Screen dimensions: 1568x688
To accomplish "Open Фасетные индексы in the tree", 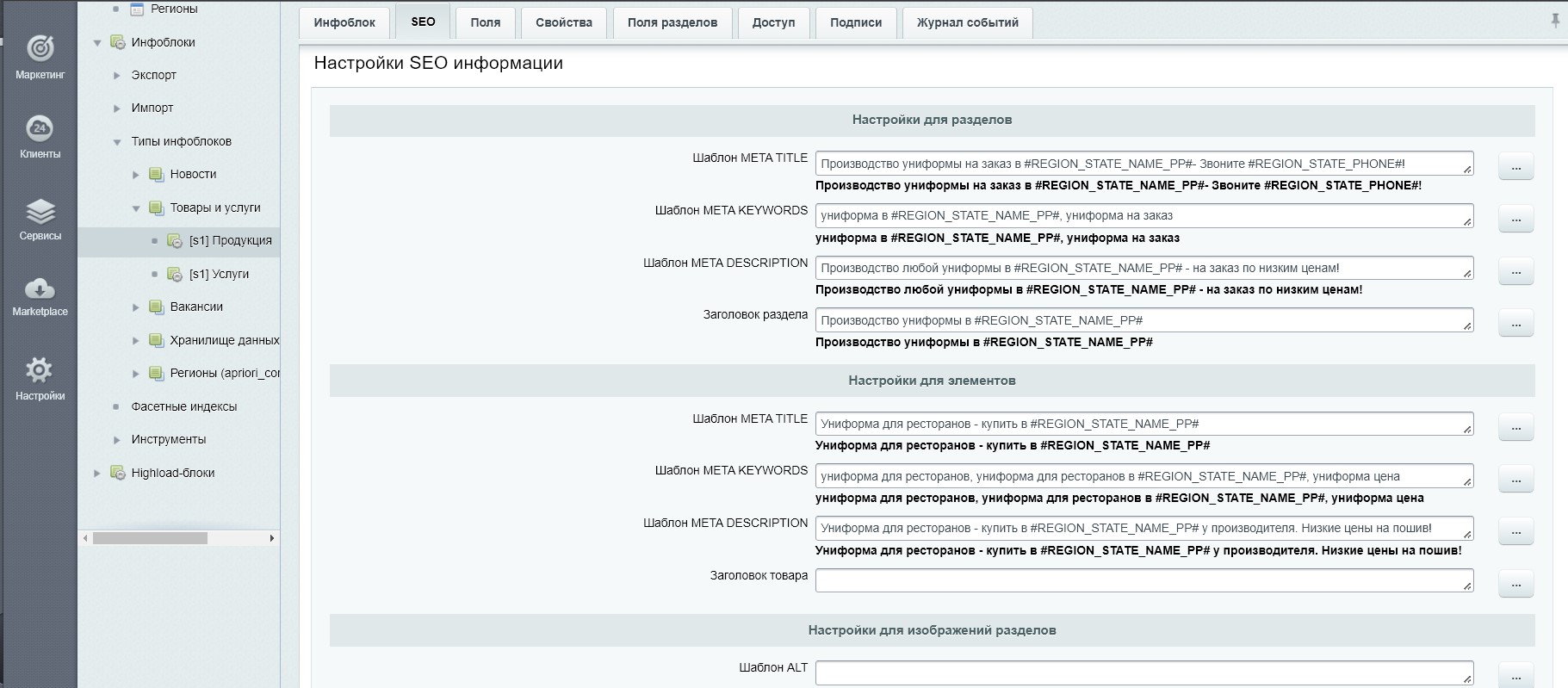I will pos(183,406).
